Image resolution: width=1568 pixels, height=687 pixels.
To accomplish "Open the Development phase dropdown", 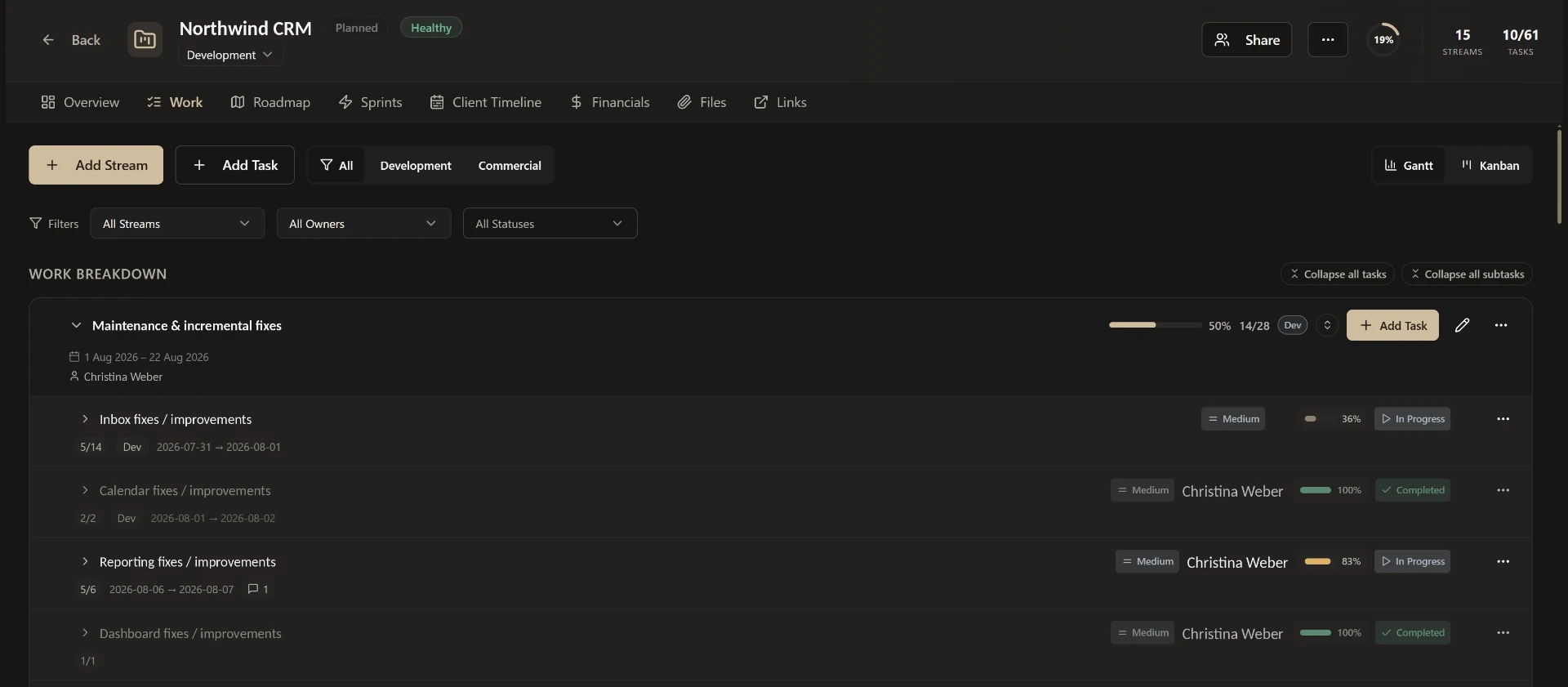I will click(x=229, y=55).
